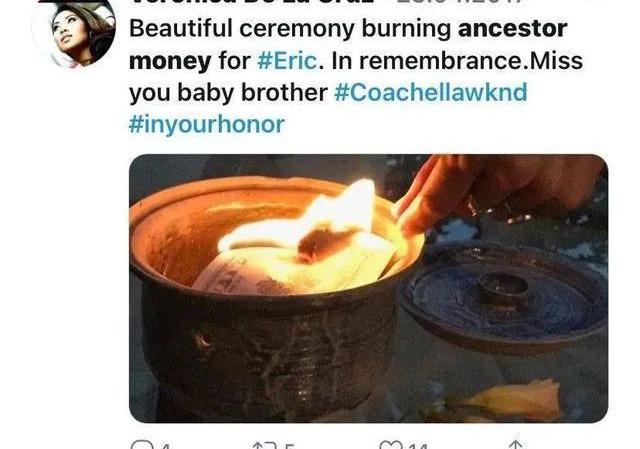Click the bold "money" search term
This screenshot has width=640, height=449.
click(170, 62)
